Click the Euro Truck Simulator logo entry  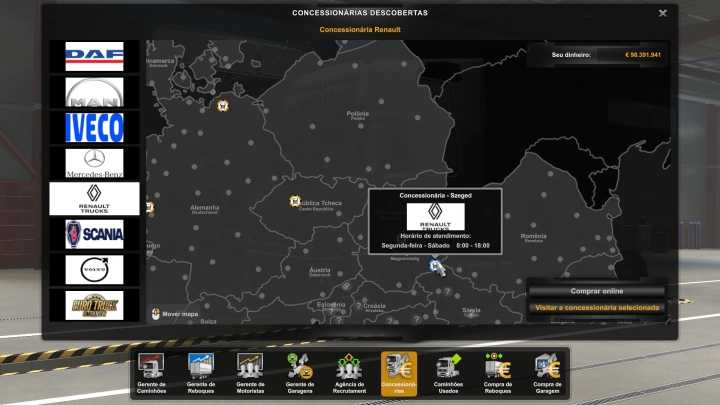coord(94,305)
